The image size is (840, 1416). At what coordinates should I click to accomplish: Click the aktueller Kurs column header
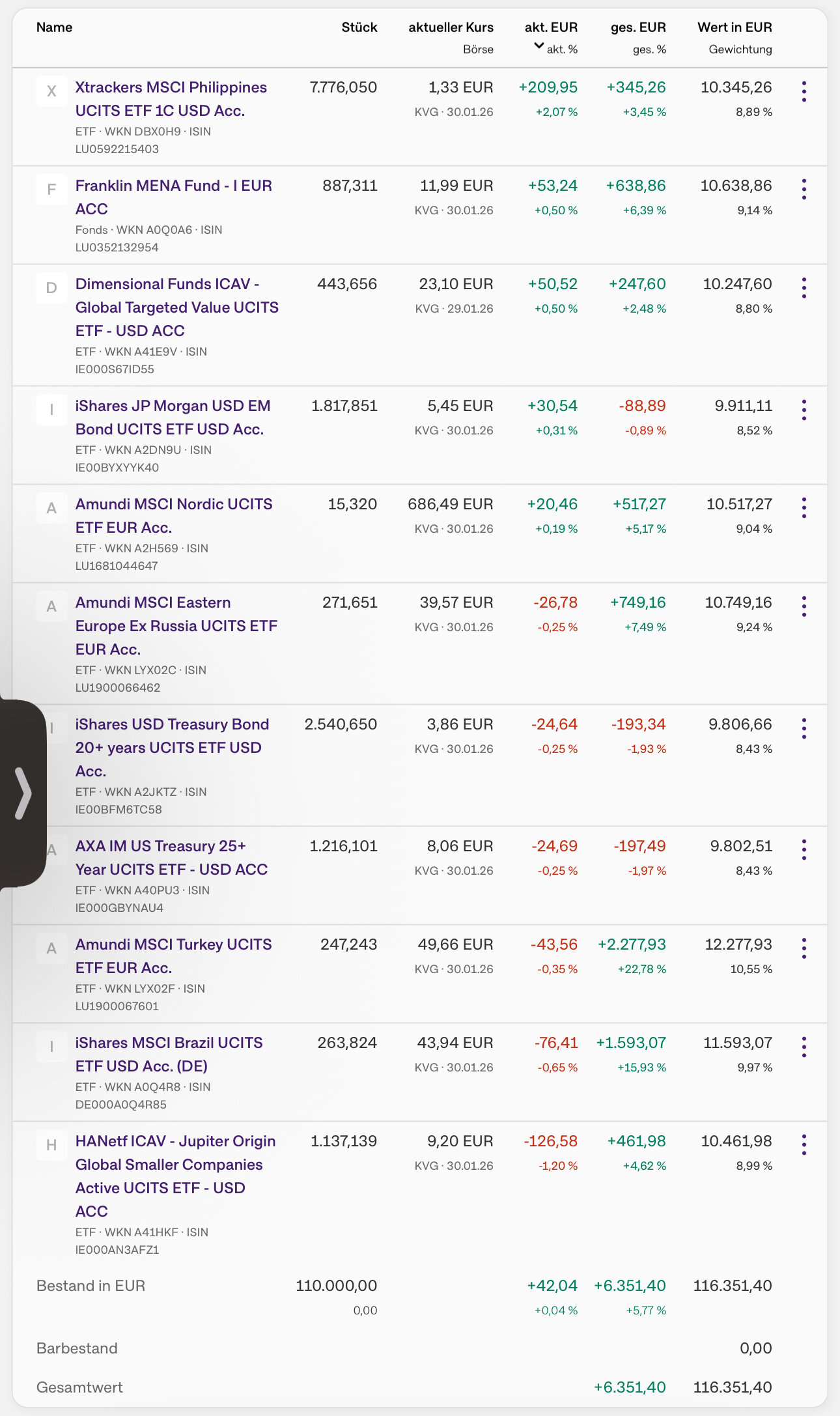(451, 27)
